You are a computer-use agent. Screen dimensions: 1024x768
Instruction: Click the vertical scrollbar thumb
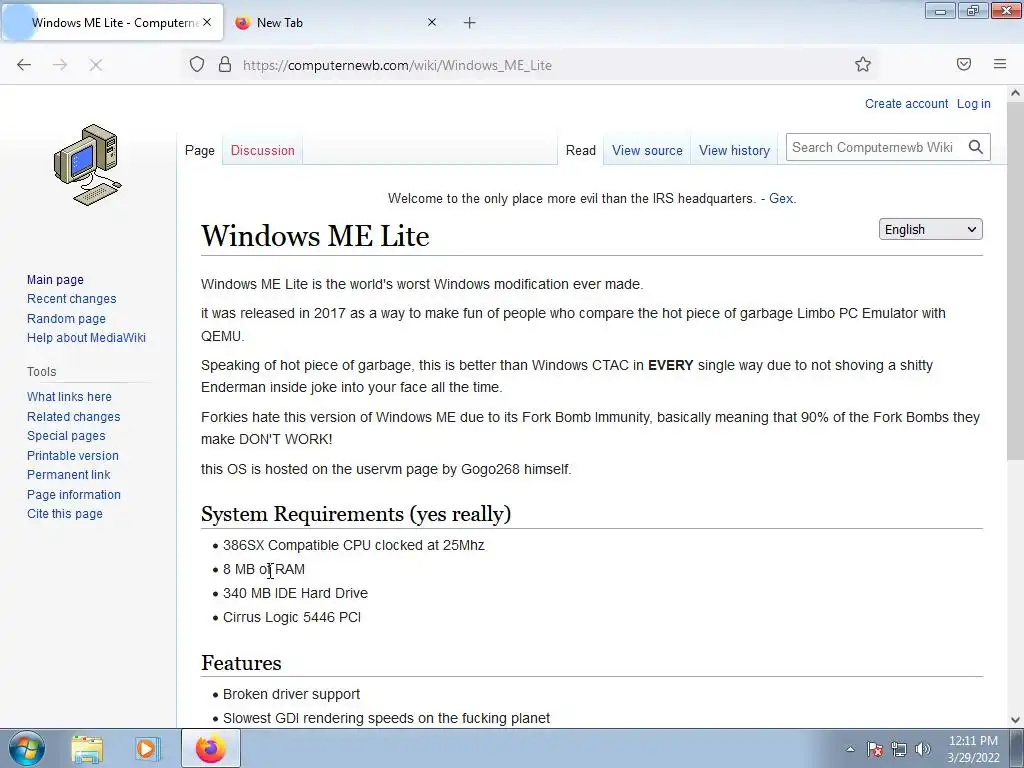pos(1016,281)
